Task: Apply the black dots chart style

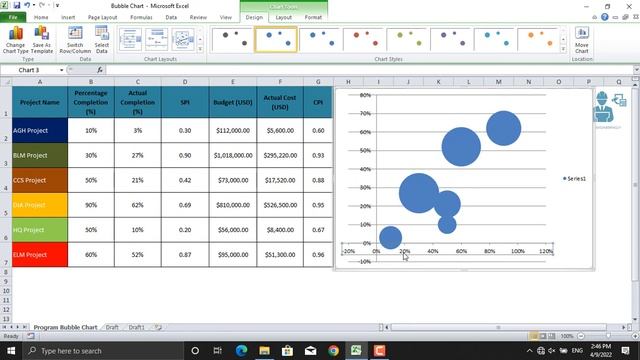Action: 232,40
